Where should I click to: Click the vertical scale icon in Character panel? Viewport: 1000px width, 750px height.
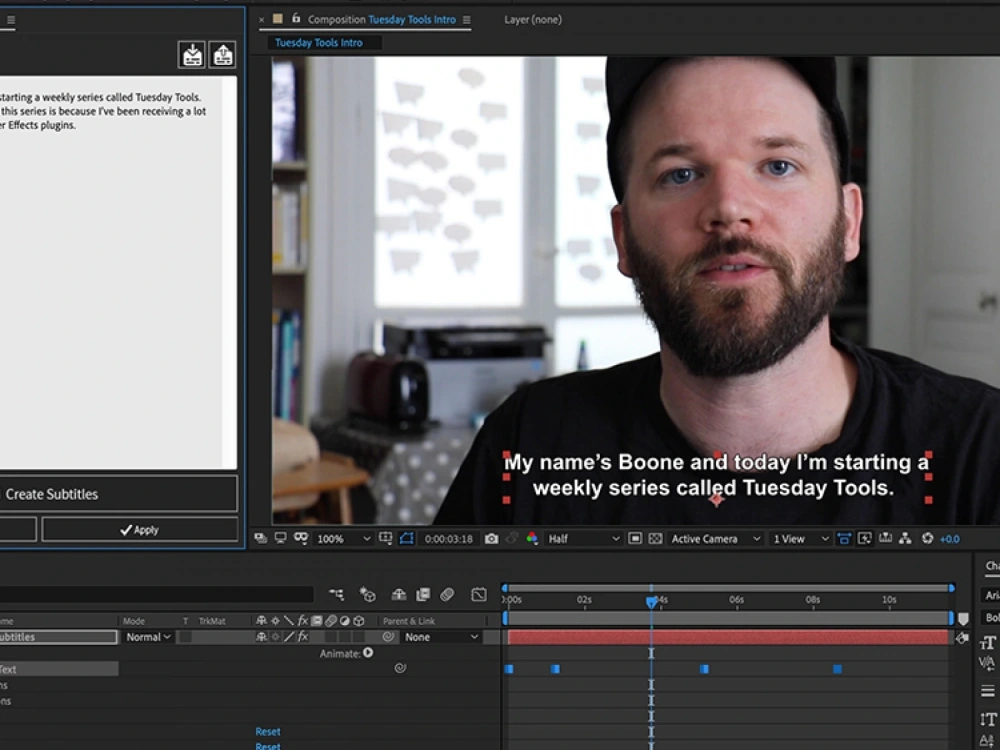[987, 719]
